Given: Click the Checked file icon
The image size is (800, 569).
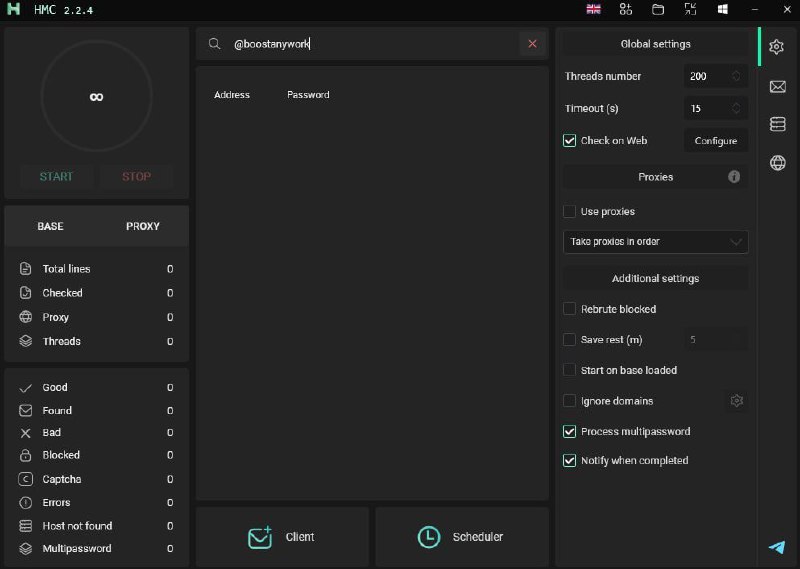Looking at the screenshot, I should tap(26, 292).
